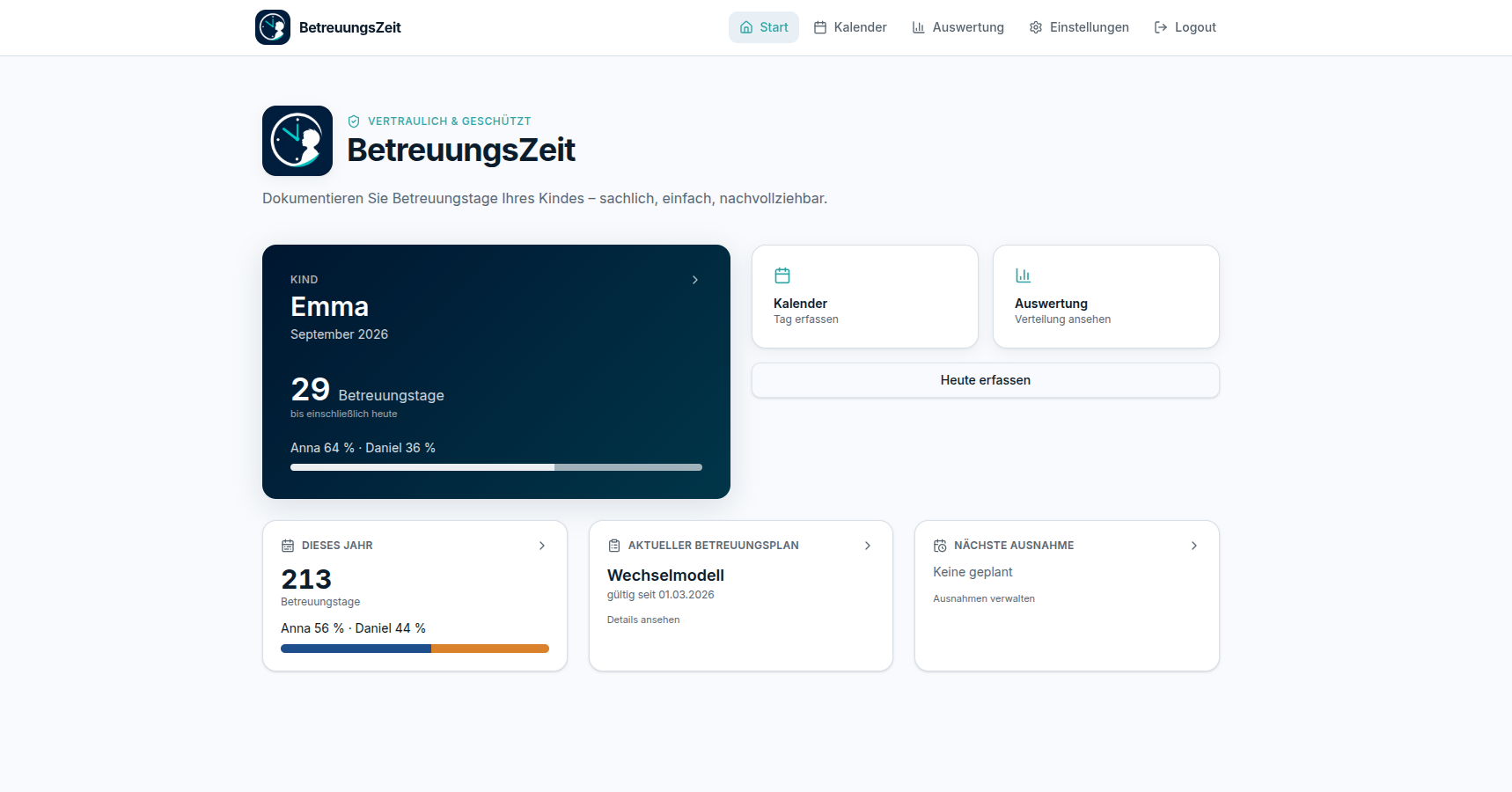Click 'Anna 56 % · Daniel 44 %' text
Viewport: 1512px width, 792px height.
[x=353, y=628]
